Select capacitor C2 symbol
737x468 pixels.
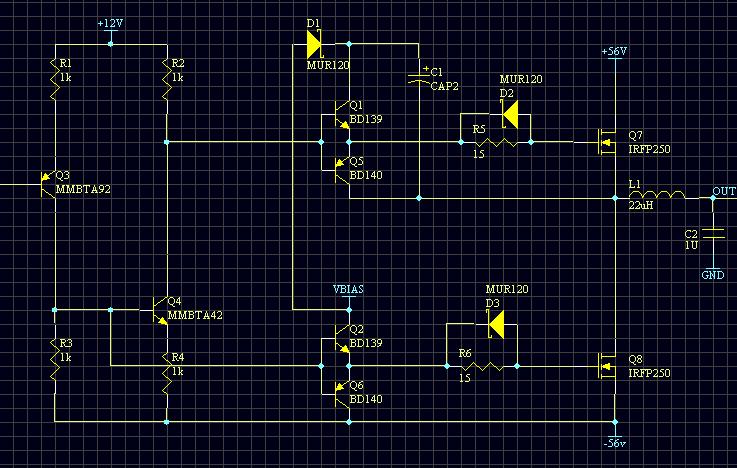pos(713,234)
